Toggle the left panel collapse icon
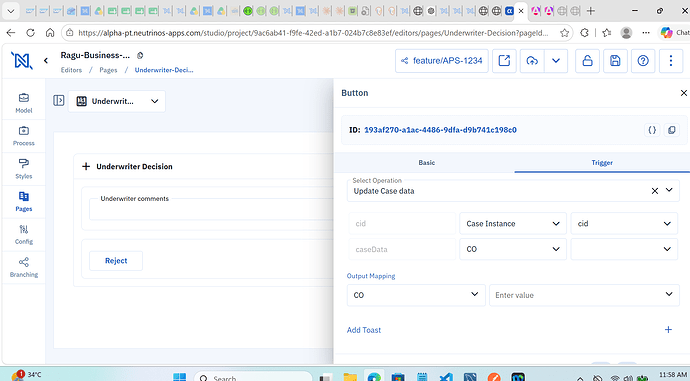The width and height of the screenshot is (690, 381). pyautogui.click(x=59, y=101)
